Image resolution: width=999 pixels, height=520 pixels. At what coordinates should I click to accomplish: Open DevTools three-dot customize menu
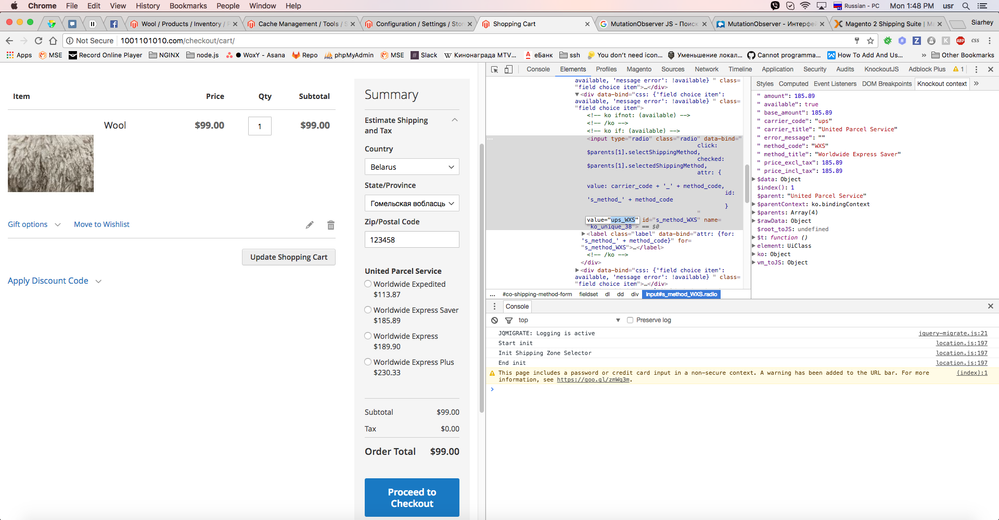(975, 69)
